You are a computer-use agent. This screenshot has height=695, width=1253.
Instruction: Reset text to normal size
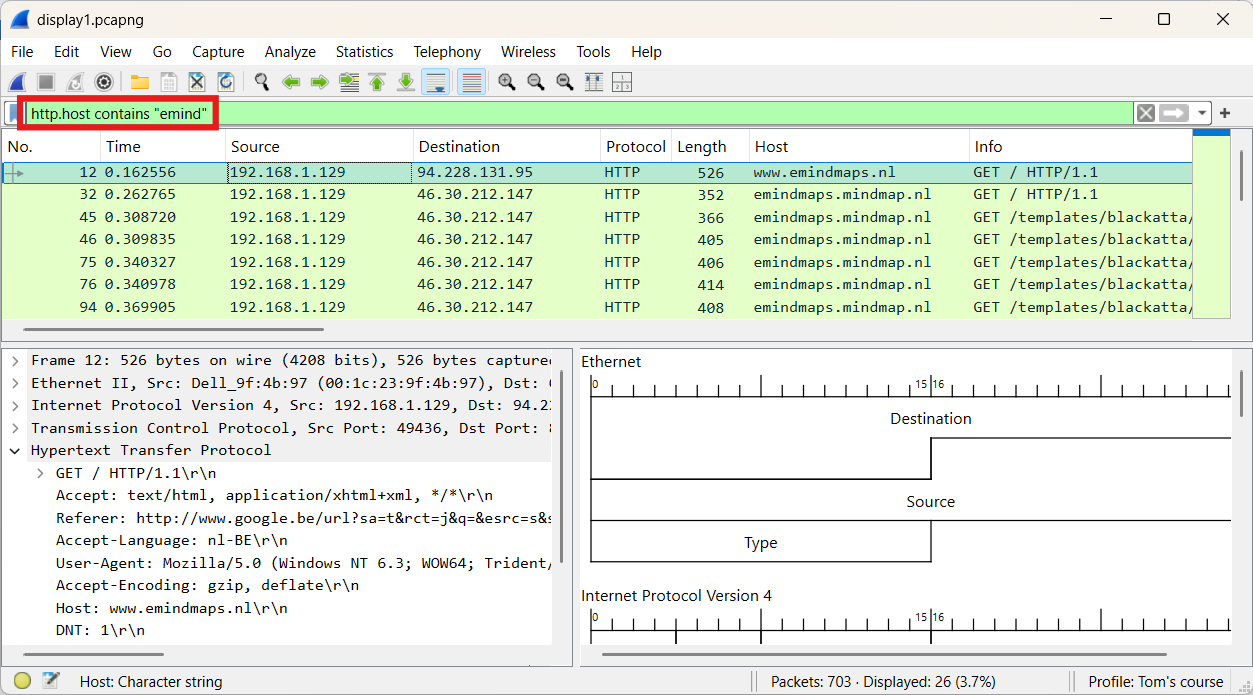pyautogui.click(x=565, y=82)
